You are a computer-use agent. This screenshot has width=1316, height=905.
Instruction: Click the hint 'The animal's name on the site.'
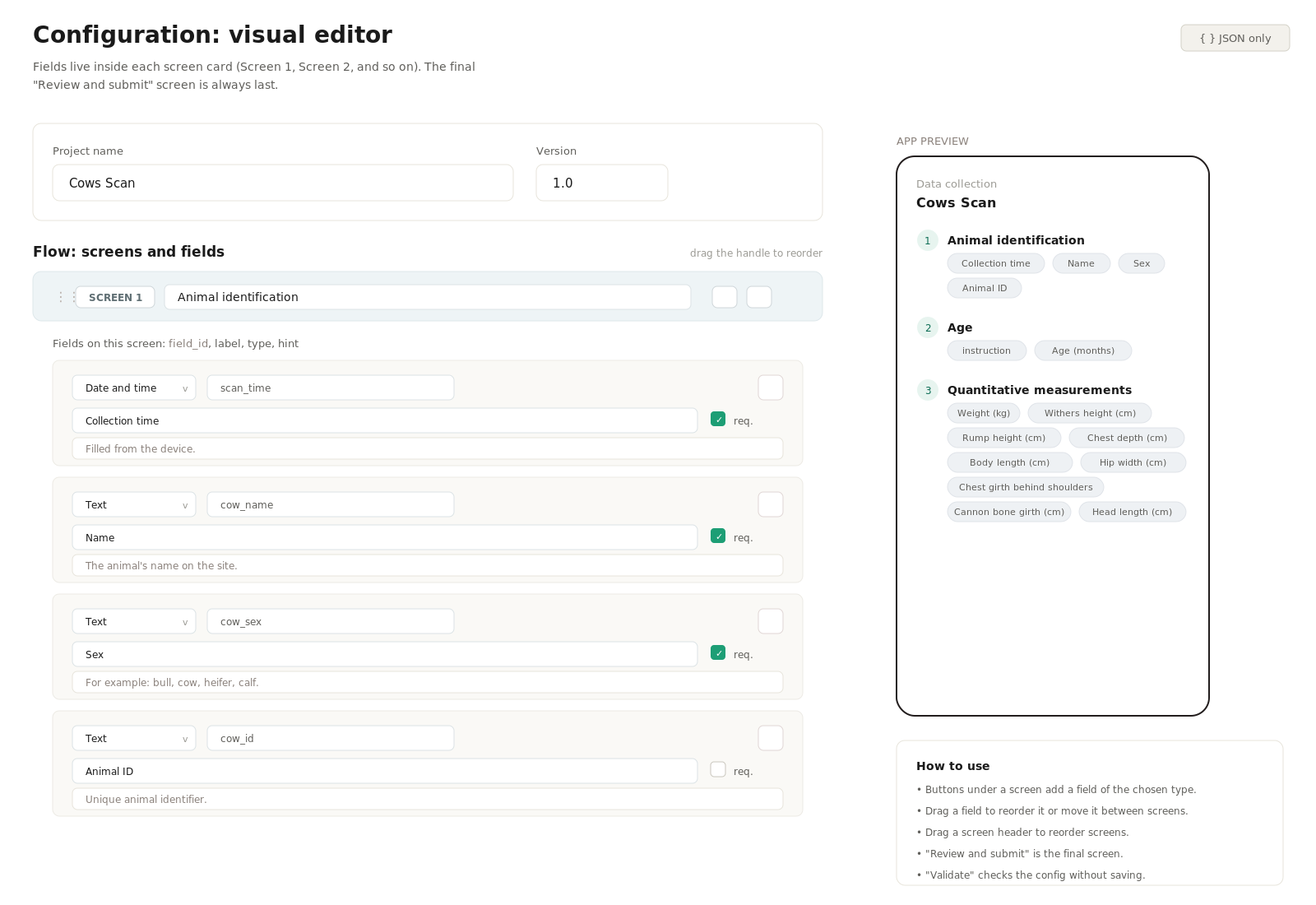[x=428, y=565]
